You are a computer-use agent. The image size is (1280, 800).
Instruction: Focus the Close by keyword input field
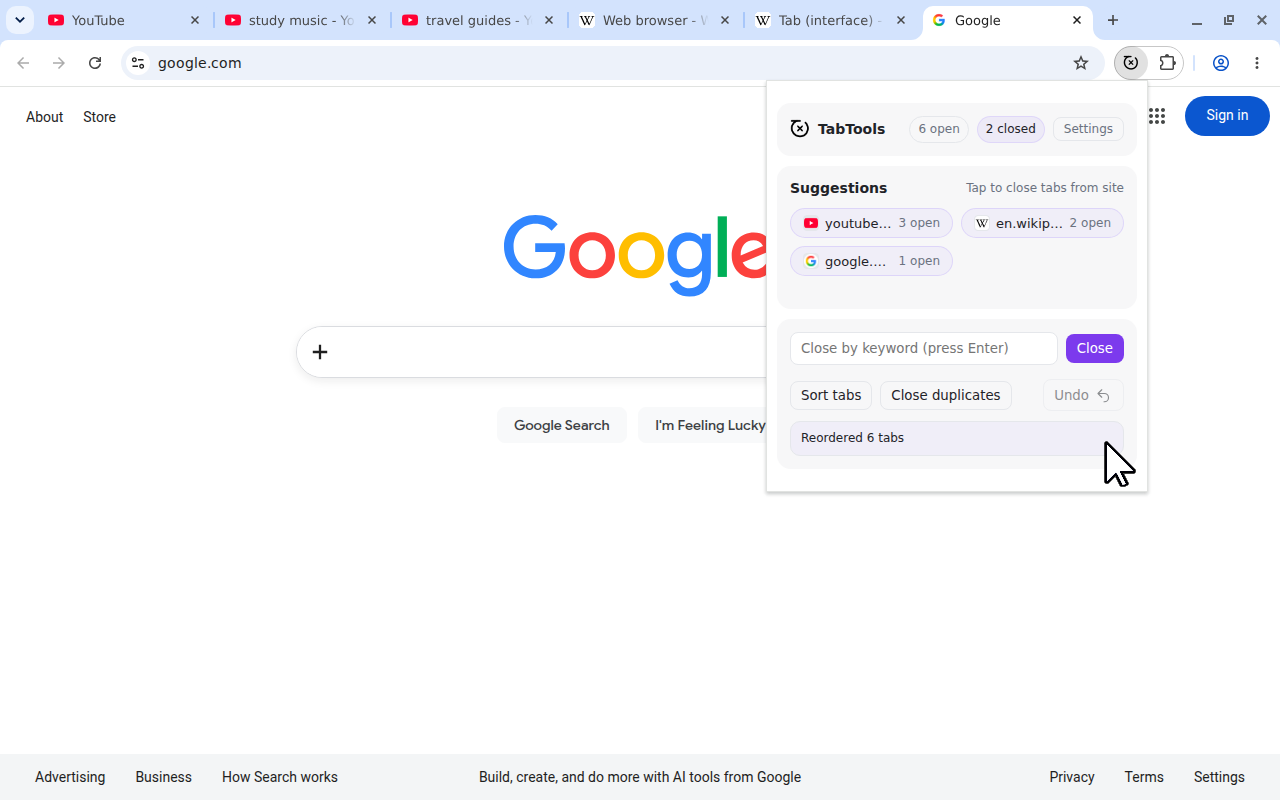tap(924, 348)
